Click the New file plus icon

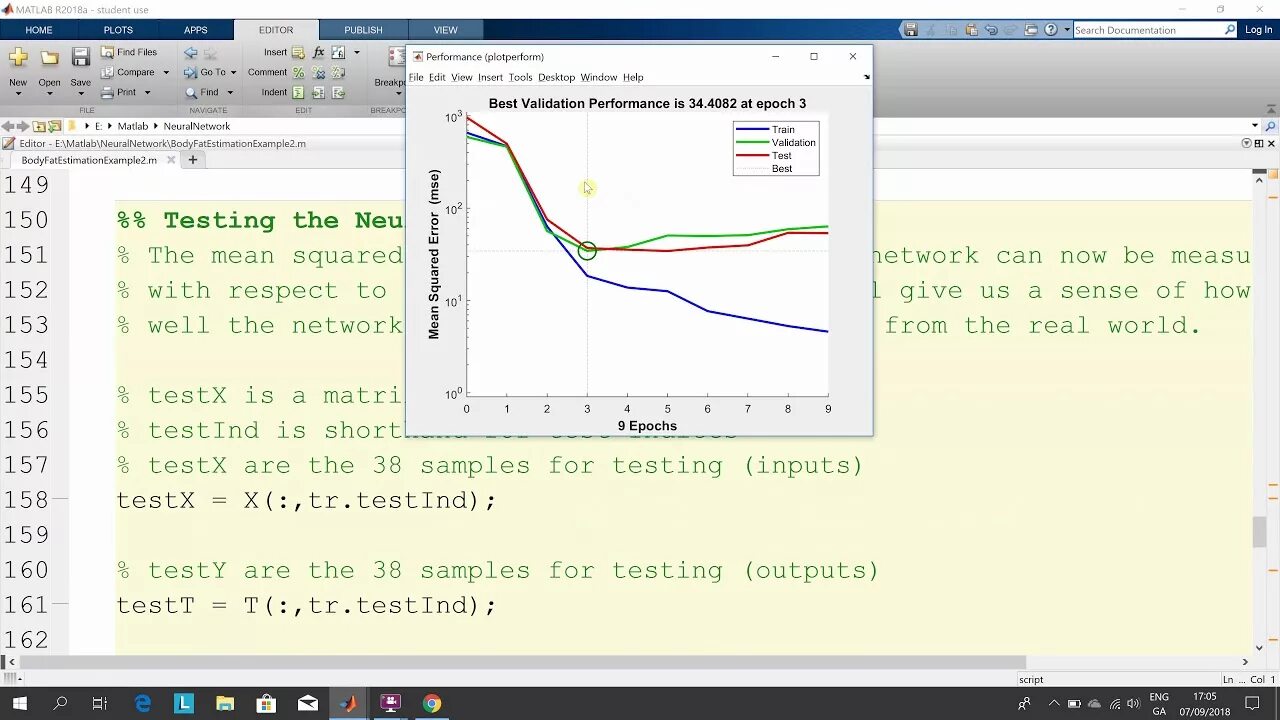(18, 57)
